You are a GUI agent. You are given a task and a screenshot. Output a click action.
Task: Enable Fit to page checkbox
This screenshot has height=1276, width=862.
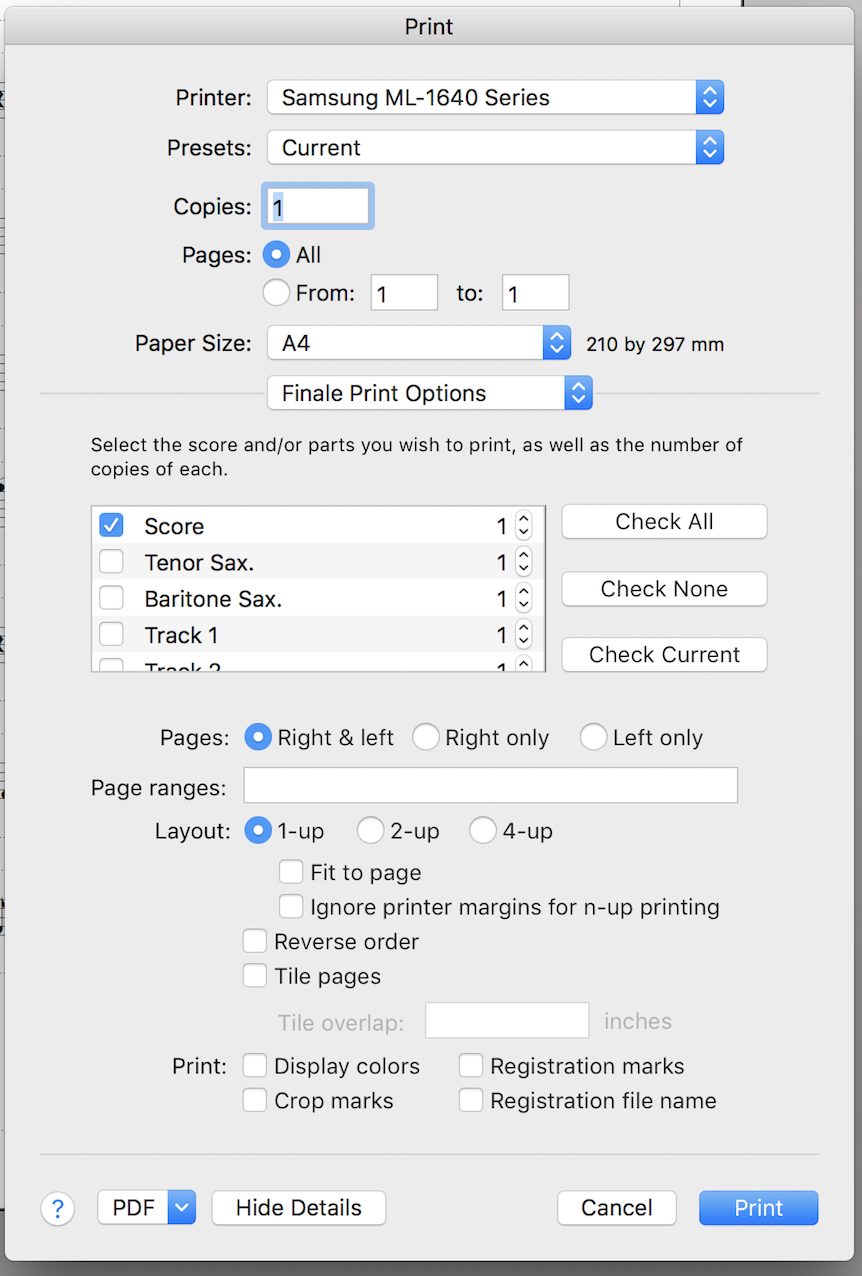pyautogui.click(x=291, y=872)
